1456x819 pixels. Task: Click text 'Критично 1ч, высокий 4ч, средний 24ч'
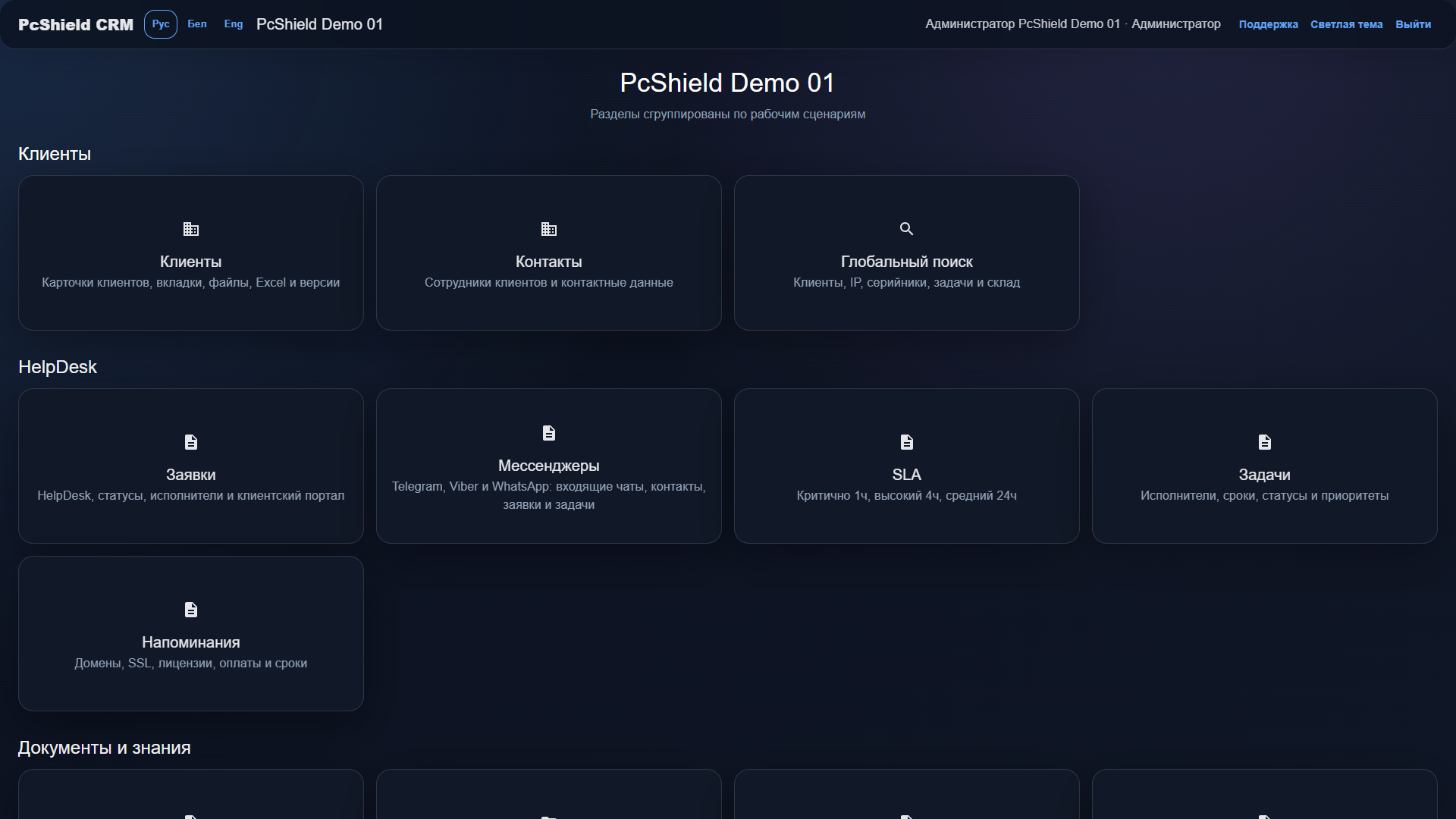click(907, 496)
